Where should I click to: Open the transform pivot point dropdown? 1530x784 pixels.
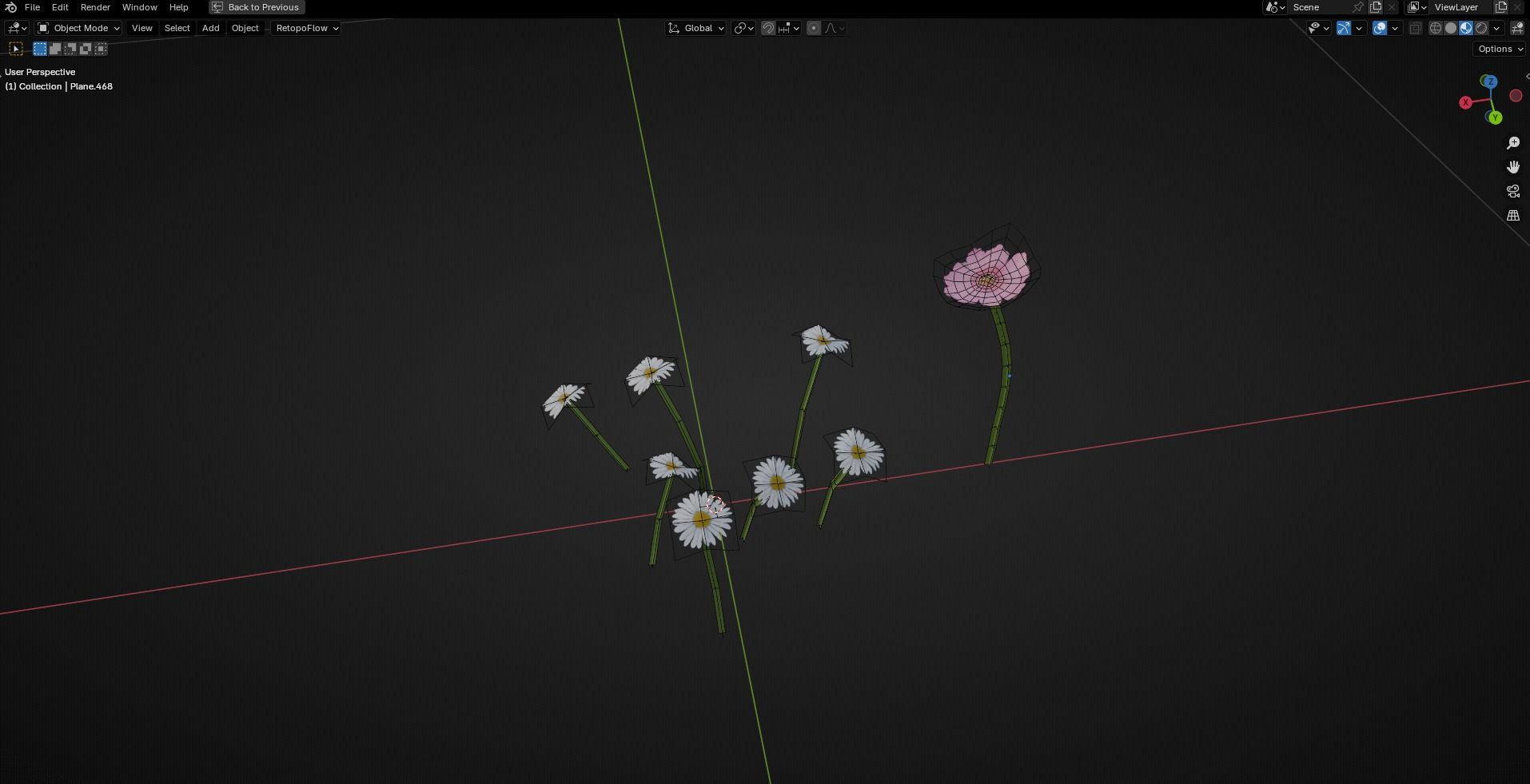click(x=741, y=28)
